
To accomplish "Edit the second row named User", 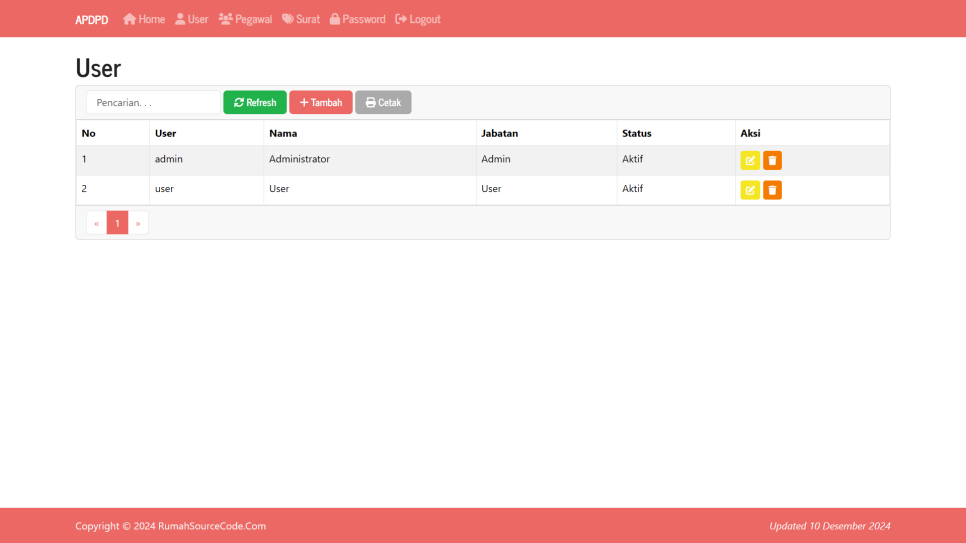I will click(750, 190).
